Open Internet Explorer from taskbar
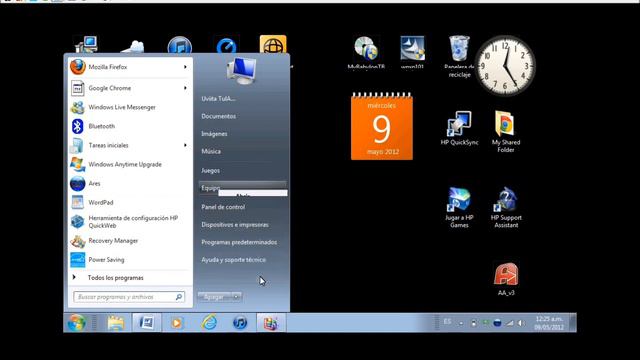The image size is (640, 360). tap(209, 323)
